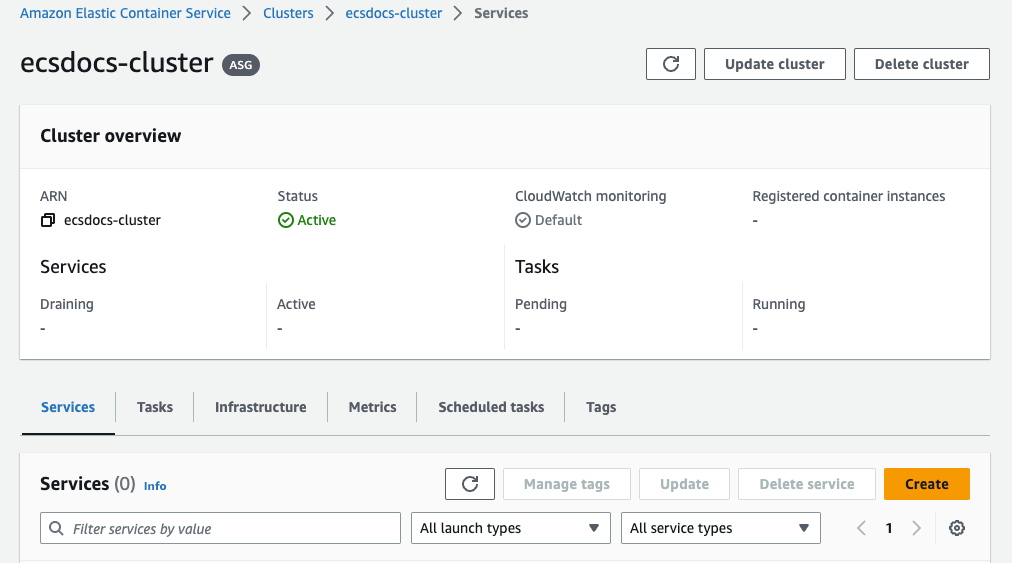This screenshot has width=1012, height=563.
Task: Open services table preferences gear
Action: click(x=957, y=528)
